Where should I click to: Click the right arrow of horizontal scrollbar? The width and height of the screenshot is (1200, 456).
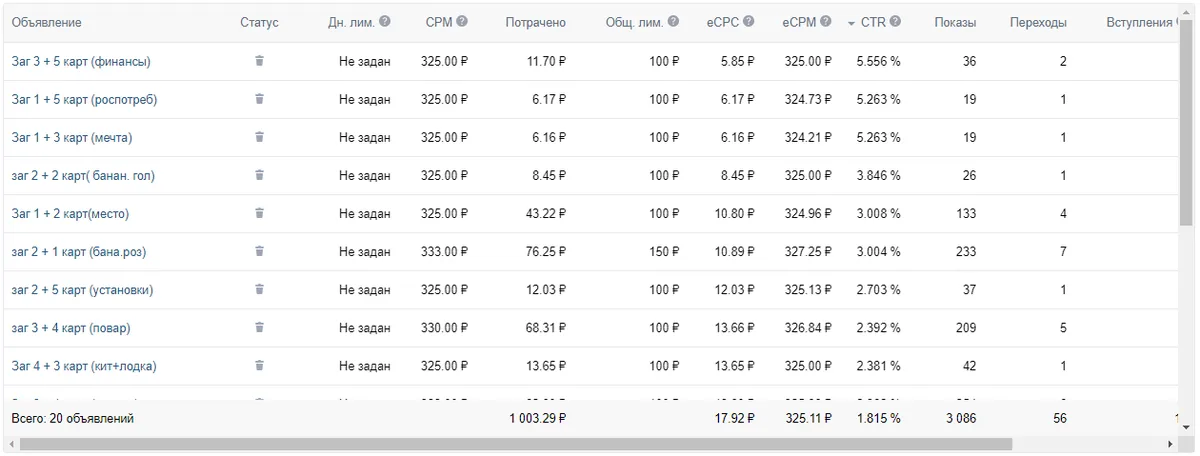coord(1170,443)
